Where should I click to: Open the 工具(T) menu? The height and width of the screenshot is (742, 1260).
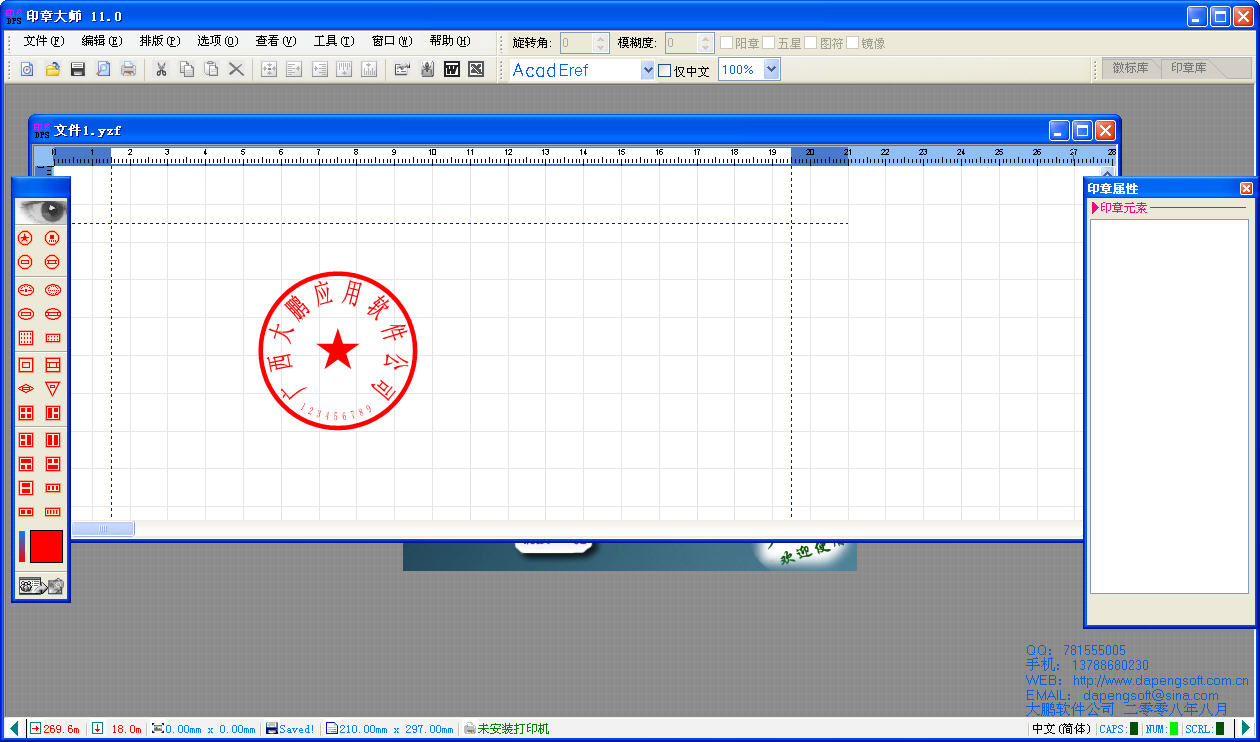(x=333, y=41)
